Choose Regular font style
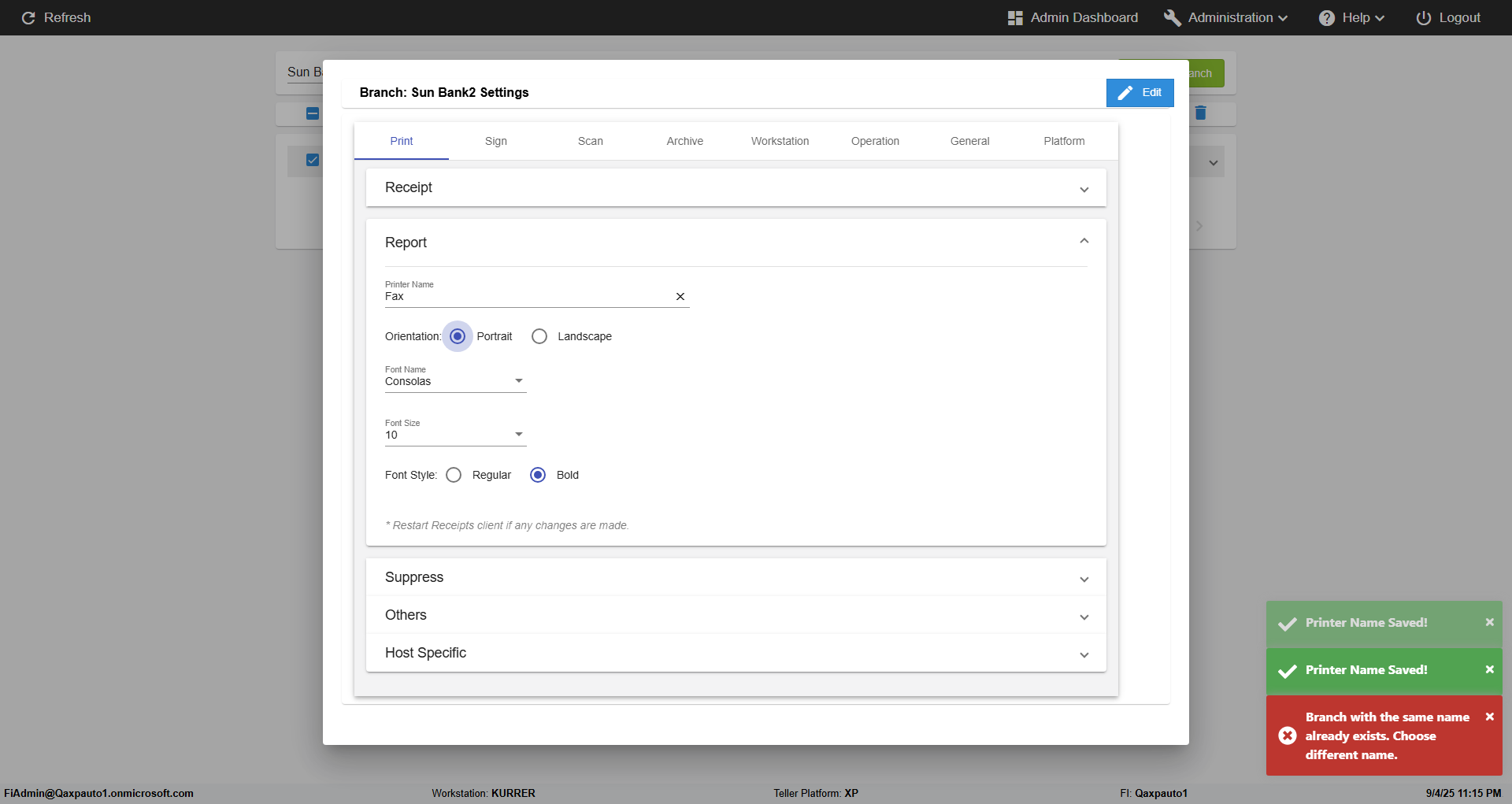Screen dimensions: 1512x804 [454, 475]
